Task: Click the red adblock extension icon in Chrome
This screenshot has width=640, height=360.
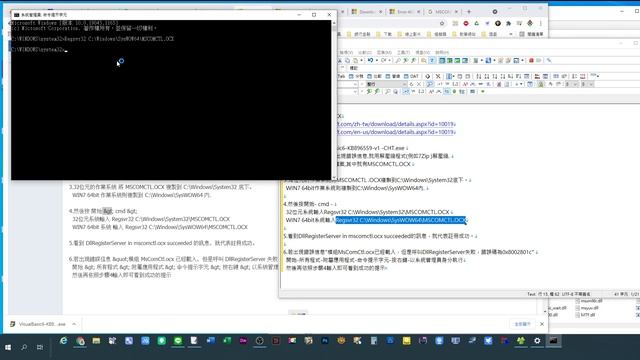Action: coord(466,24)
